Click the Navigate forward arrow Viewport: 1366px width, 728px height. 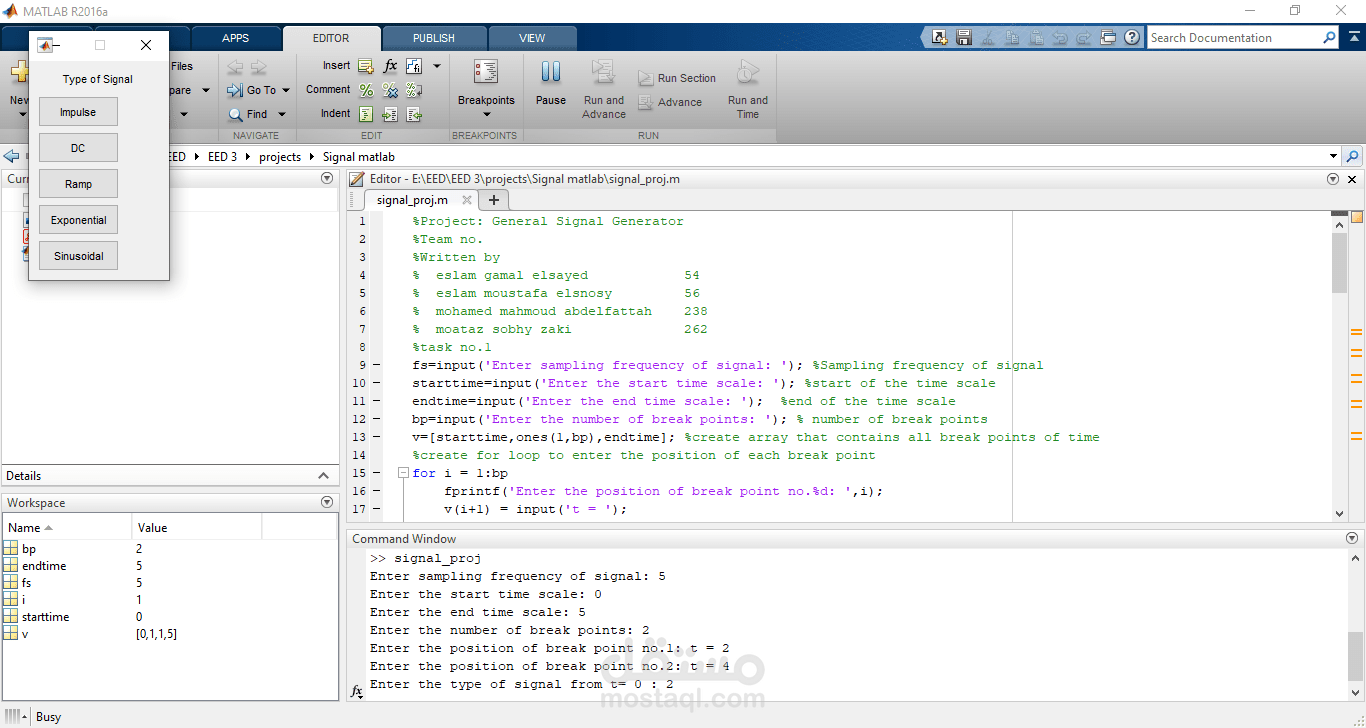[x=259, y=67]
